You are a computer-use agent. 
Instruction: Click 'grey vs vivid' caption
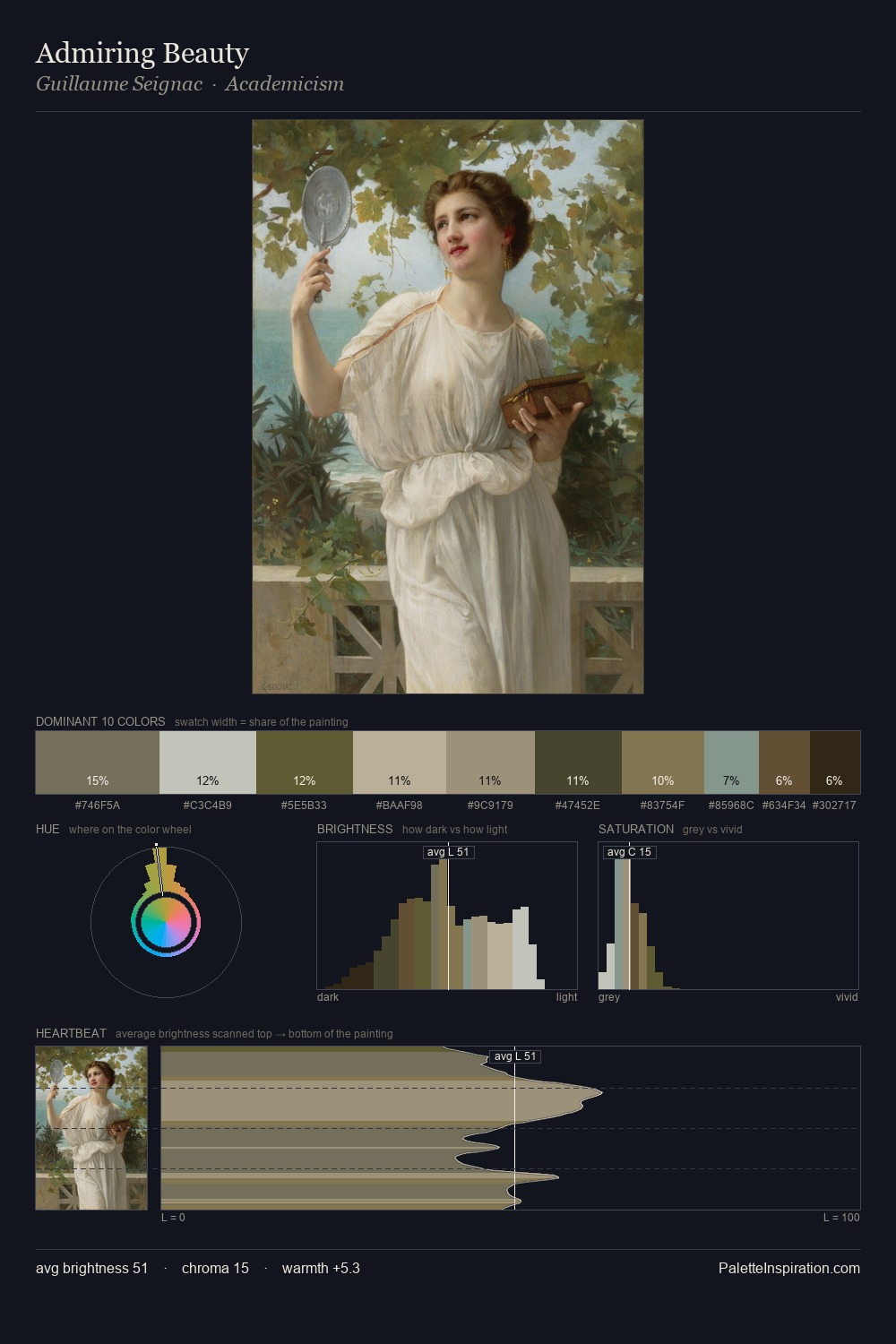(712, 830)
